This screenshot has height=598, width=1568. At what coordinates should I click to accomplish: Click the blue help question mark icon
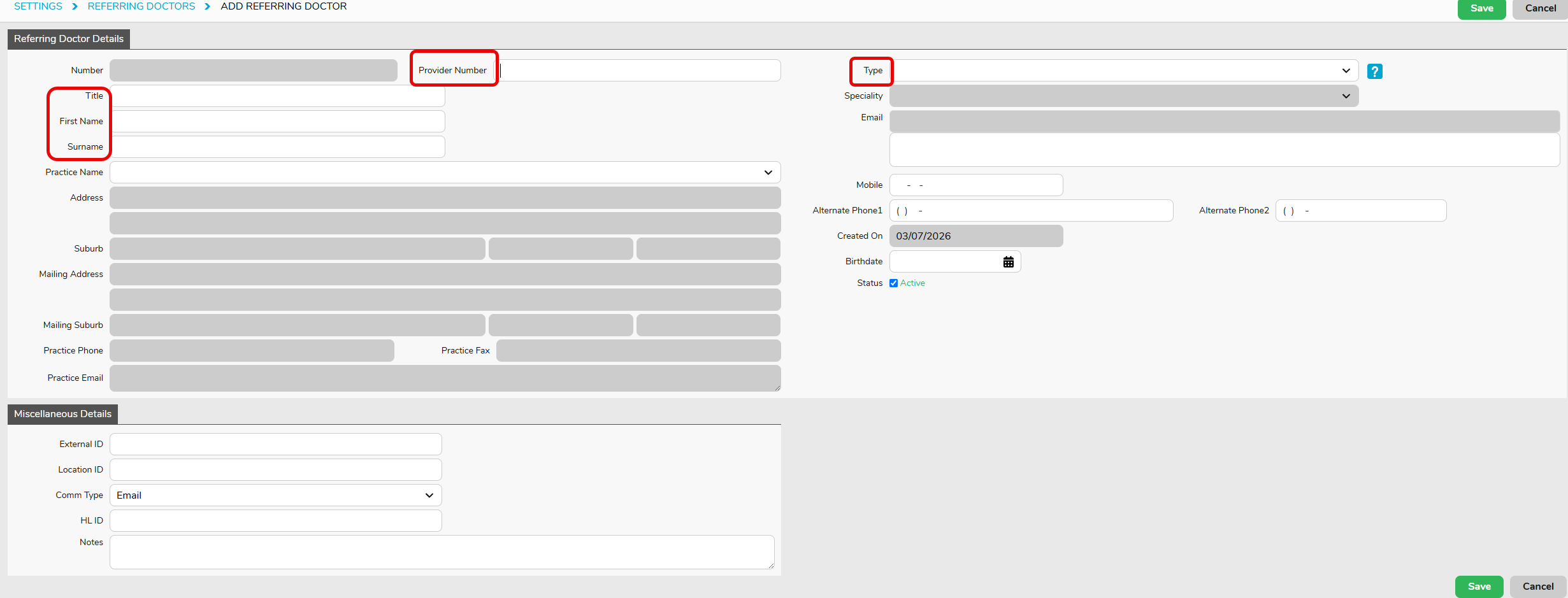click(x=1374, y=71)
